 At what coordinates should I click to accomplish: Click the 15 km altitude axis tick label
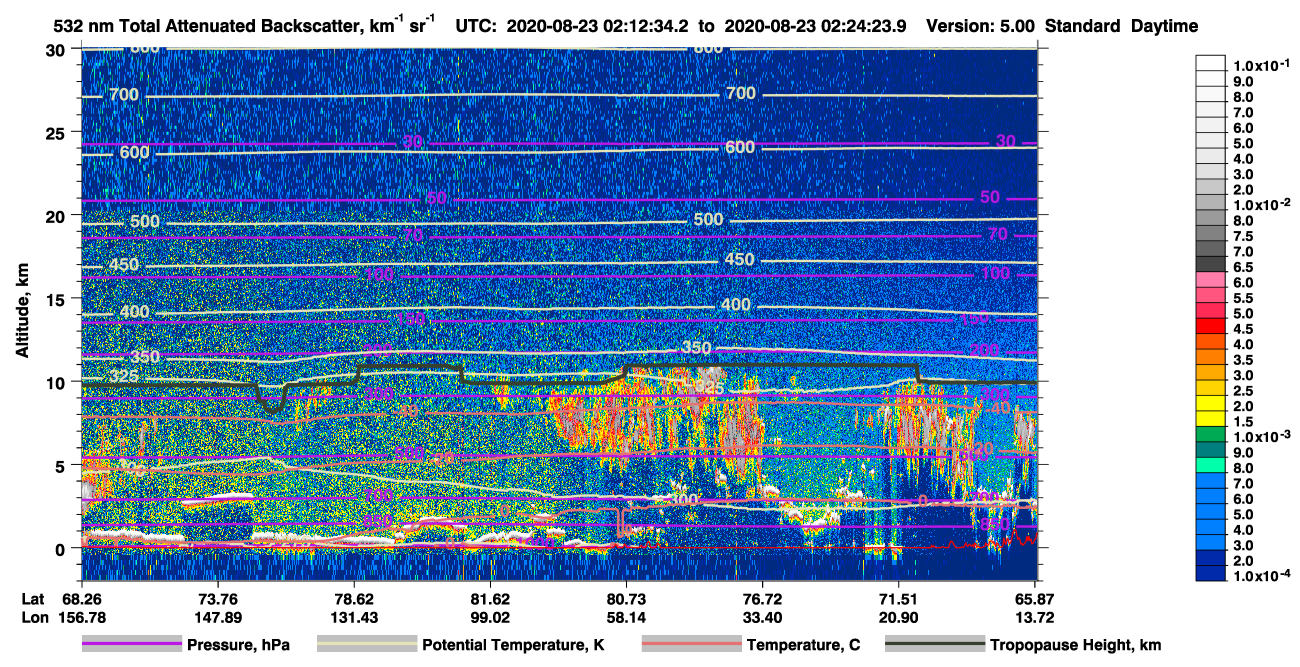pyautogui.click(x=57, y=299)
